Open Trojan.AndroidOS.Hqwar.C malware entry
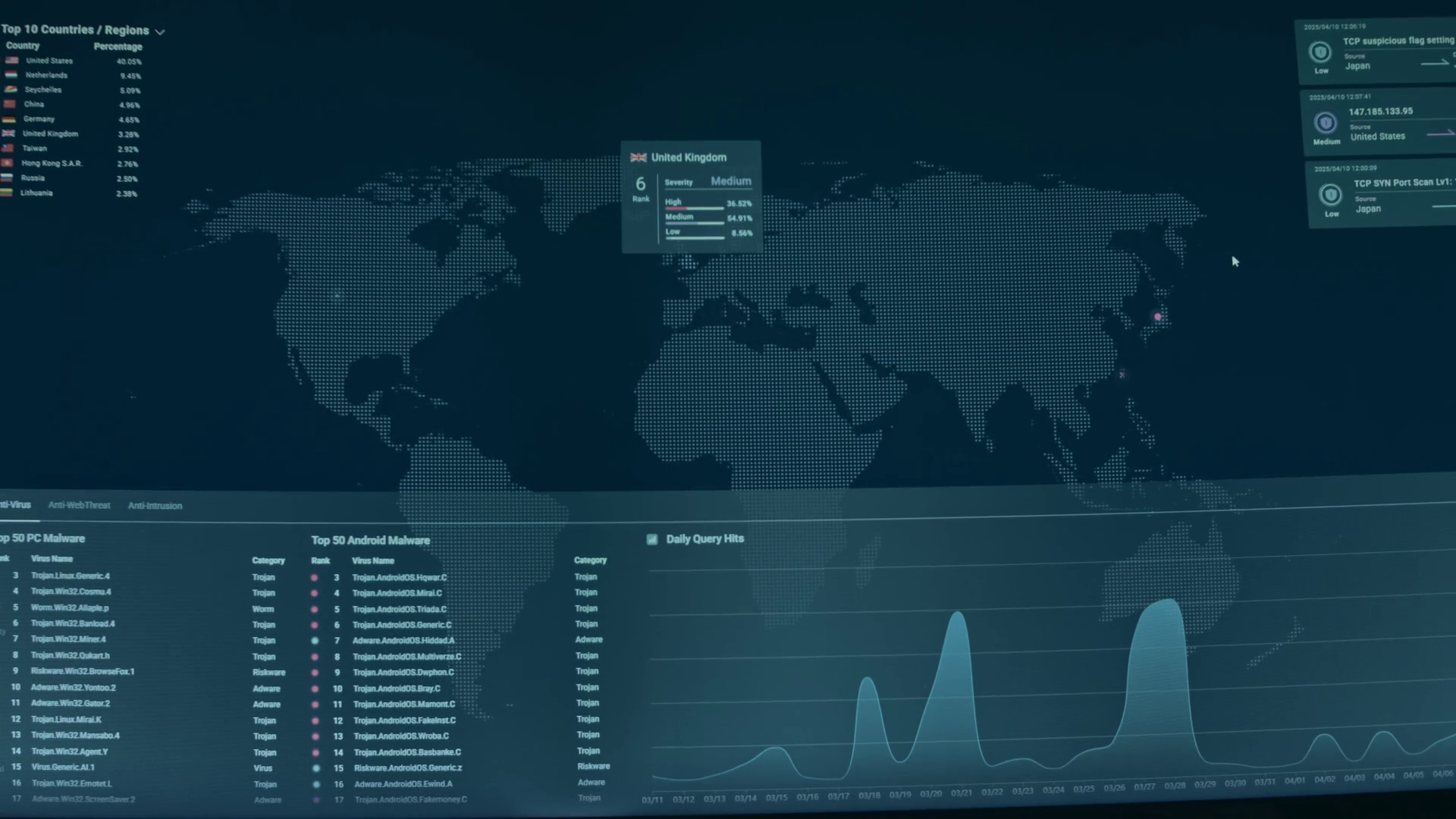Screen dimensions: 1456x819 coord(400,577)
